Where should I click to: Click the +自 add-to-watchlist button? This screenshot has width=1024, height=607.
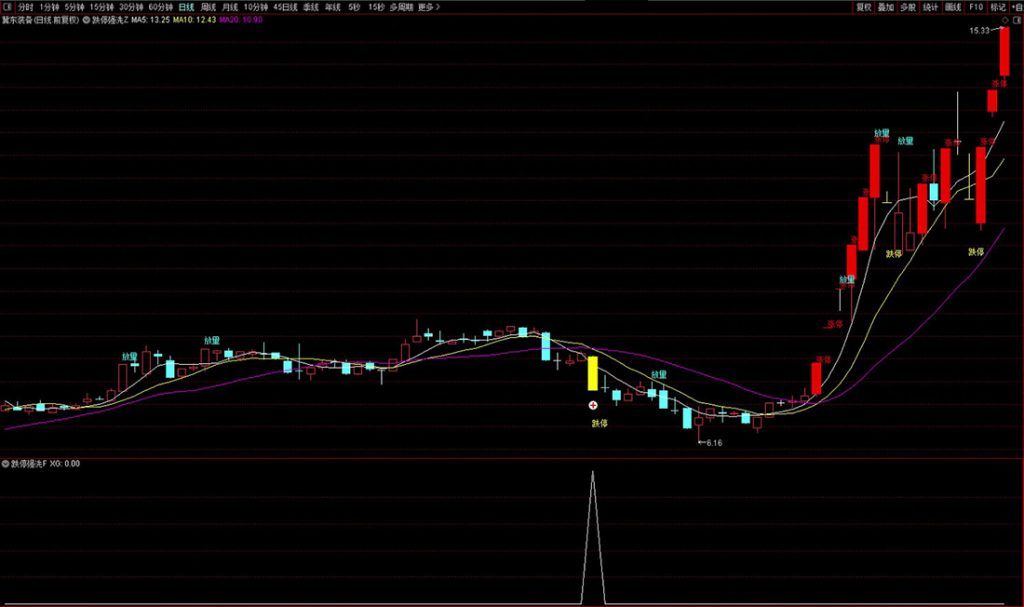[x=1016, y=7]
